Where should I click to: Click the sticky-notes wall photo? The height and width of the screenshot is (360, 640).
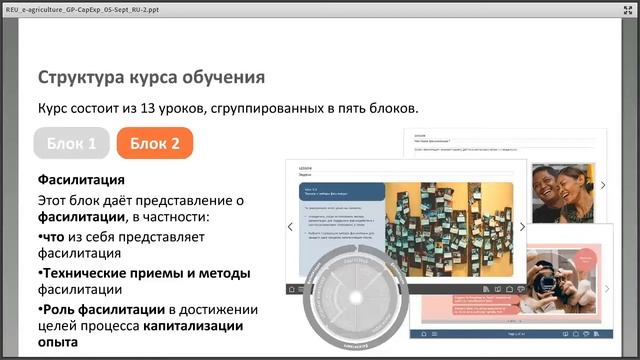(449, 229)
